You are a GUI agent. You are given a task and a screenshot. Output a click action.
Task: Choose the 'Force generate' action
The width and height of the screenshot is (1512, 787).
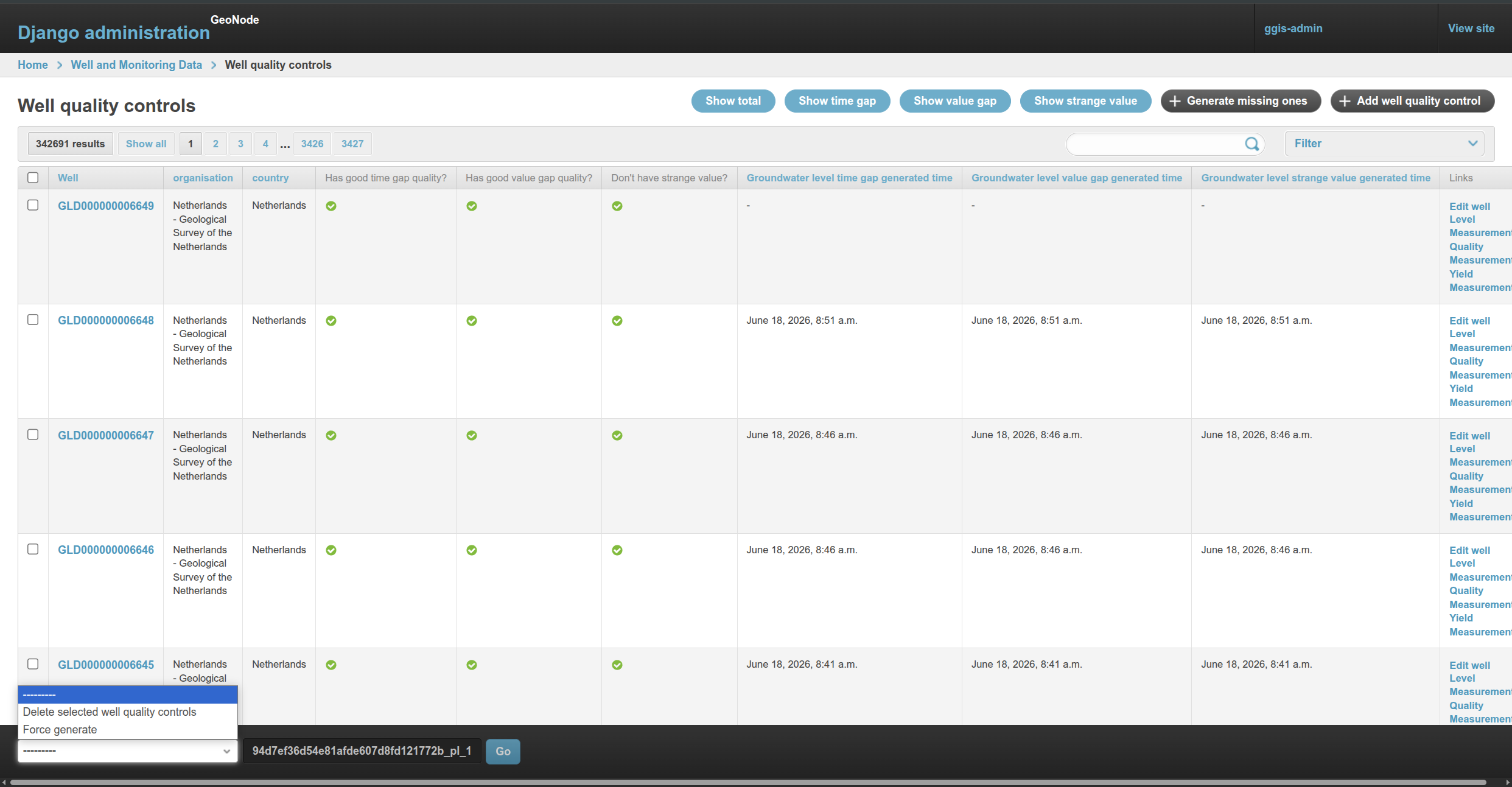pyautogui.click(x=128, y=730)
